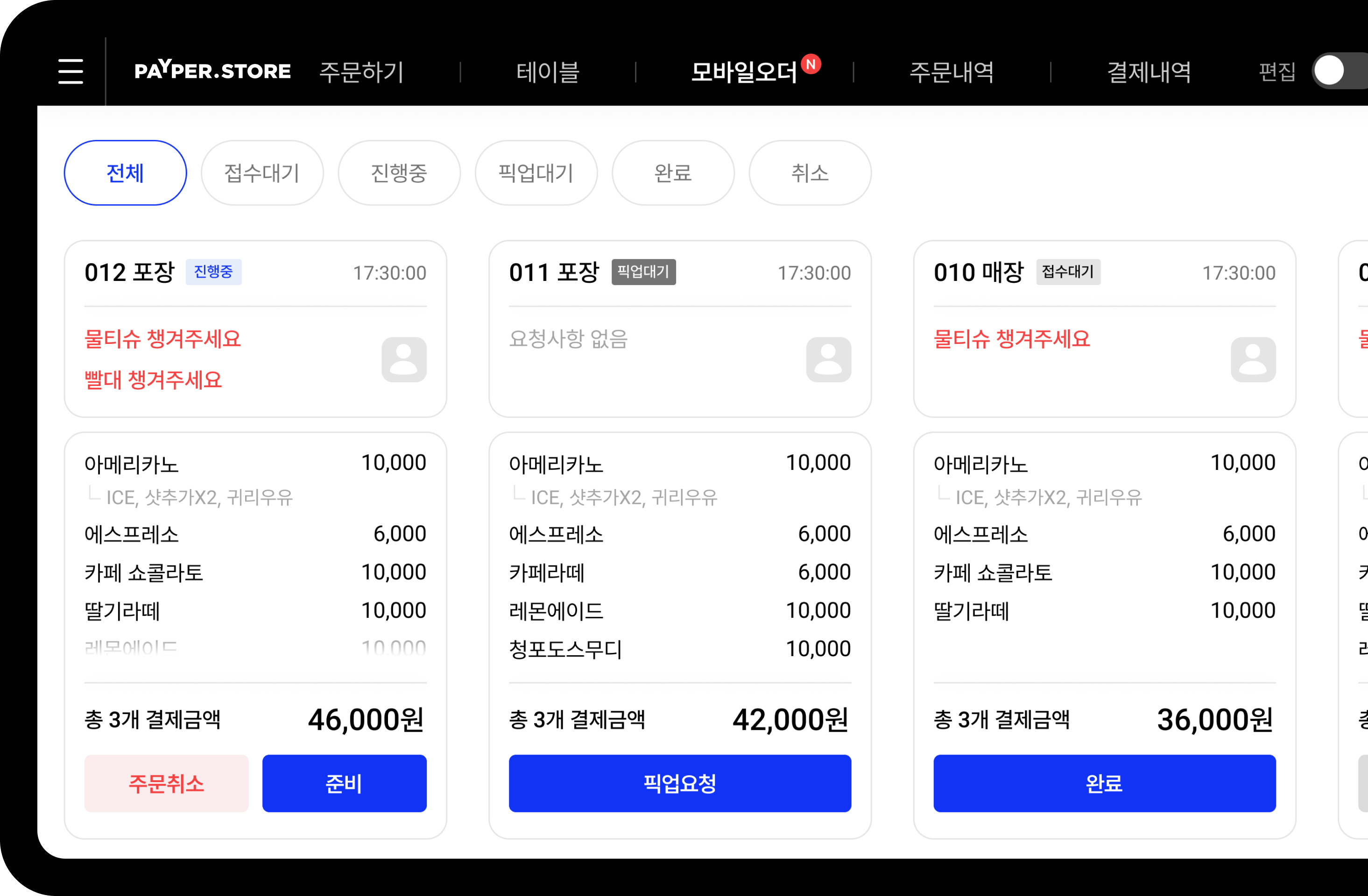Show only 취소 orders
This screenshot has height=896, width=1368.
coord(809,173)
